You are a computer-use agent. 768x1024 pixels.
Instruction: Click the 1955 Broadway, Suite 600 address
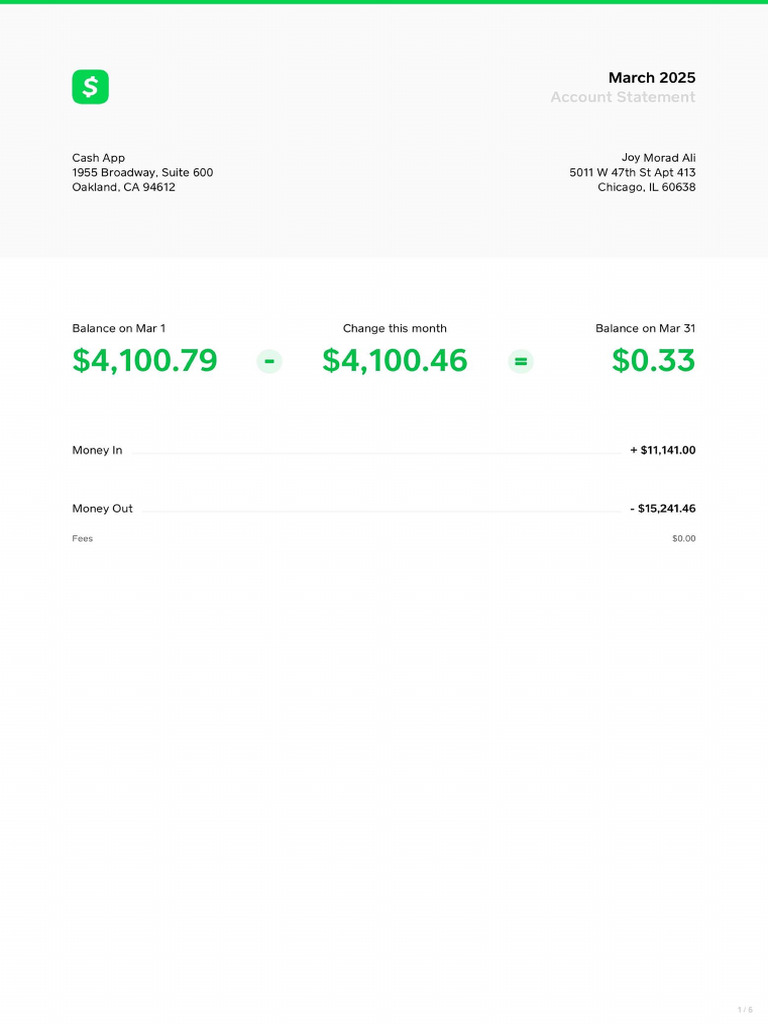click(x=142, y=172)
